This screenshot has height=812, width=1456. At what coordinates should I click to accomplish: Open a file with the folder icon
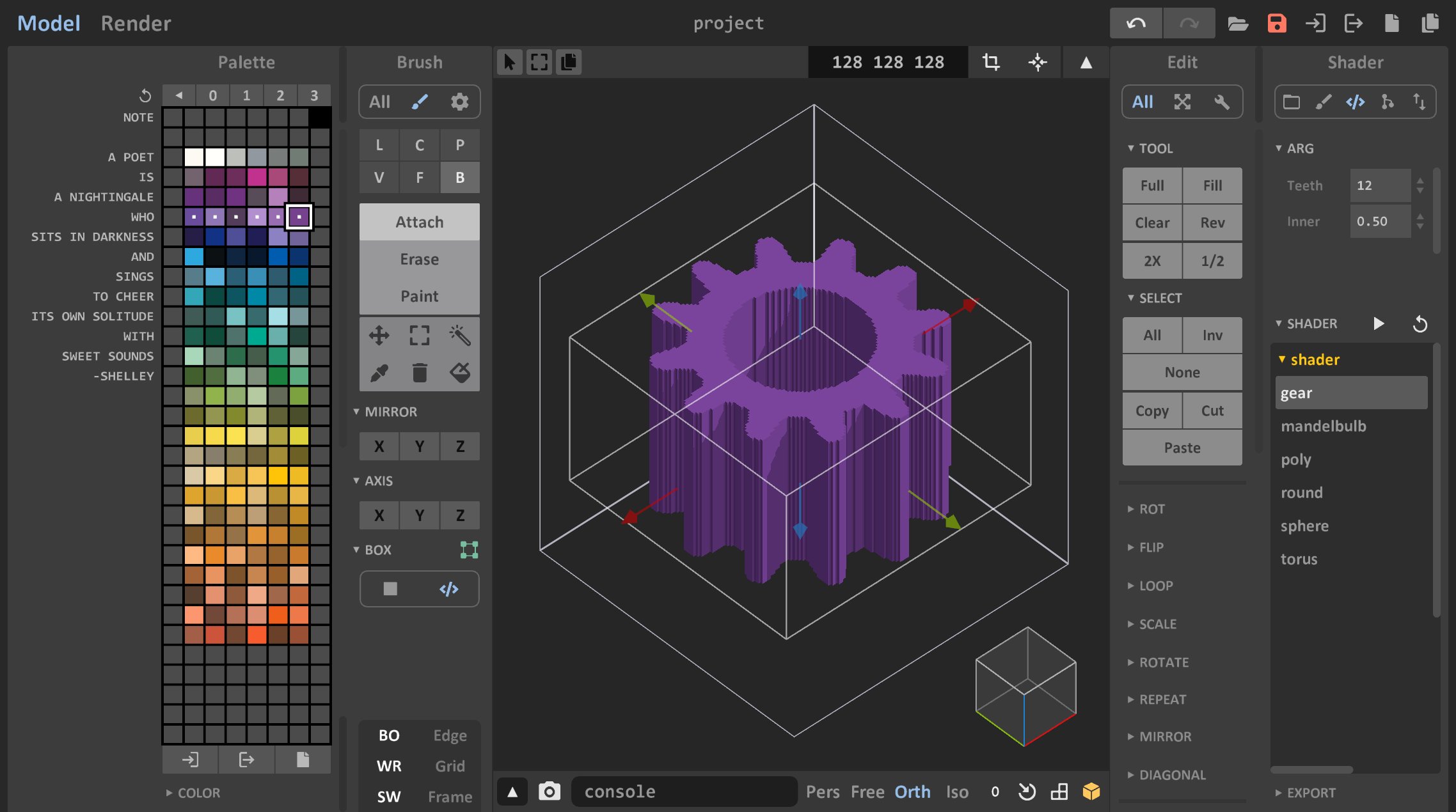pyautogui.click(x=1238, y=23)
